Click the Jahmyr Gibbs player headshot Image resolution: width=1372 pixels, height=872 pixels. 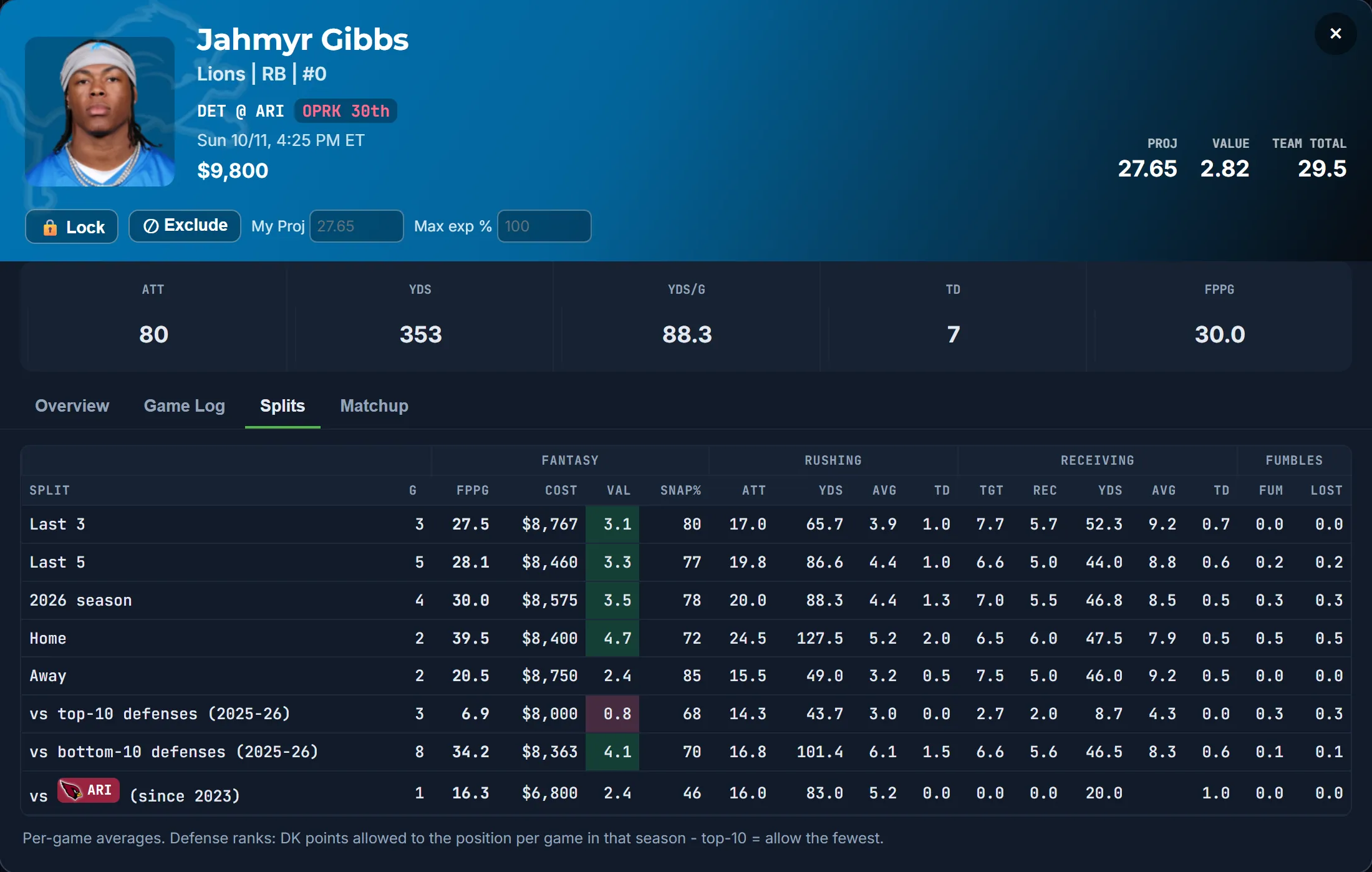(x=100, y=111)
